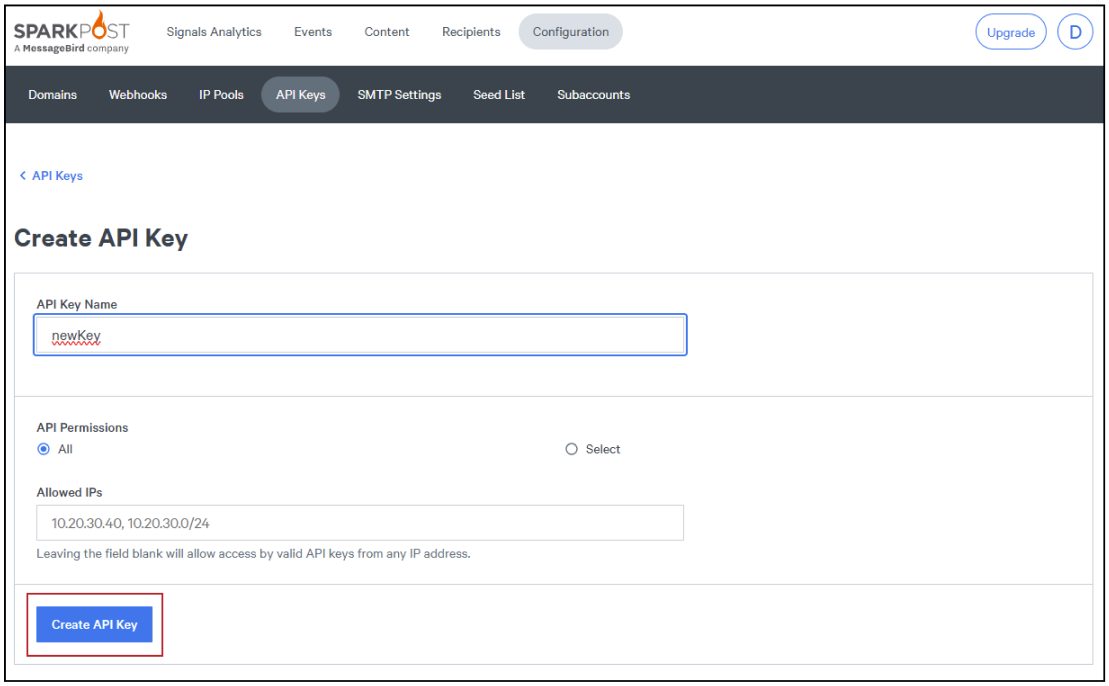Open the Configuration menu
Image resolution: width=1109 pixels, height=686 pixels.
570,32
